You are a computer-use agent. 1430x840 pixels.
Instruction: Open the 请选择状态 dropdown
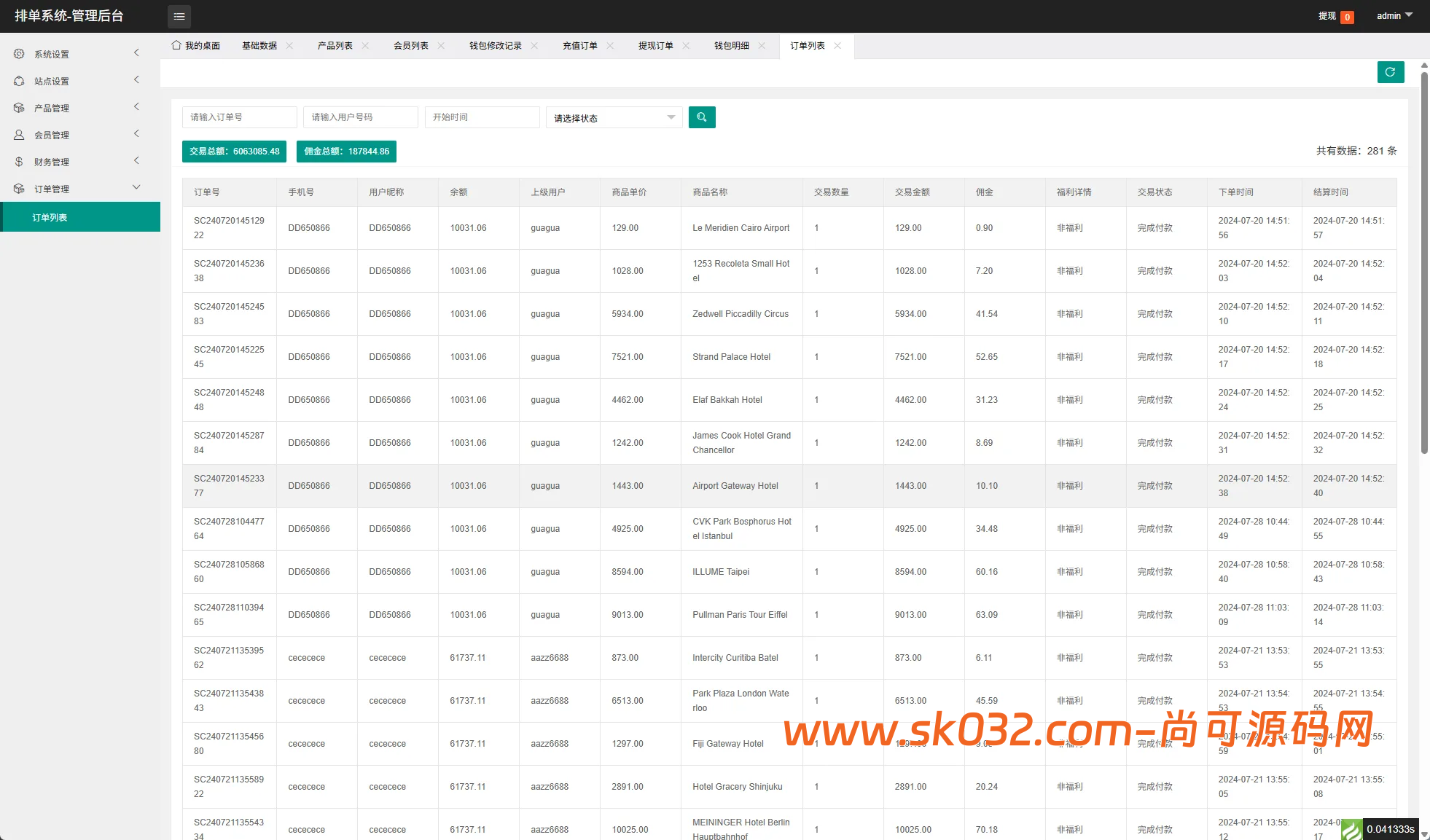point(614,117)
